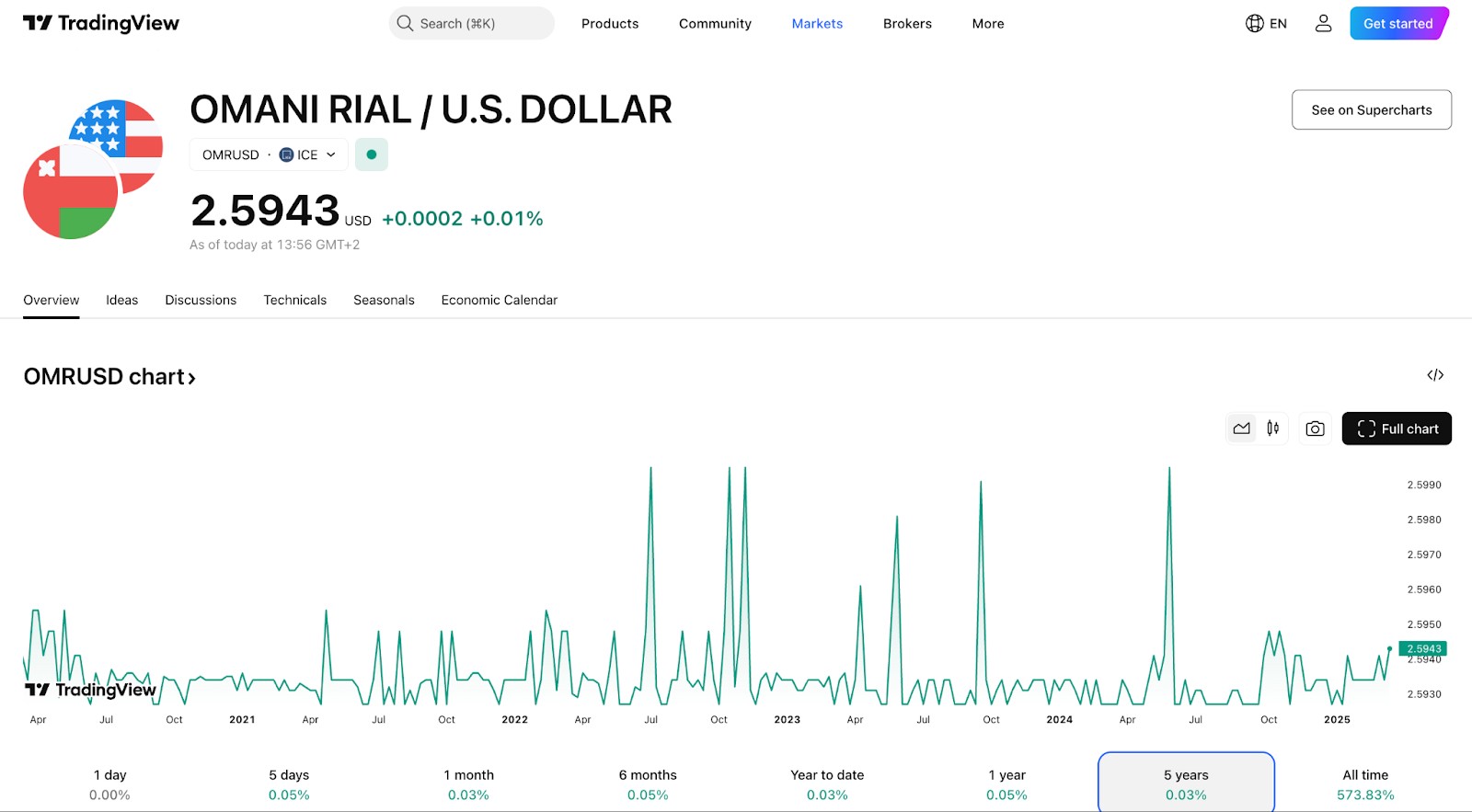The width and height of the screenshot is (1472, 812).
Task: Switch to the Economic Calendar tab
Action: pos(500,300)
